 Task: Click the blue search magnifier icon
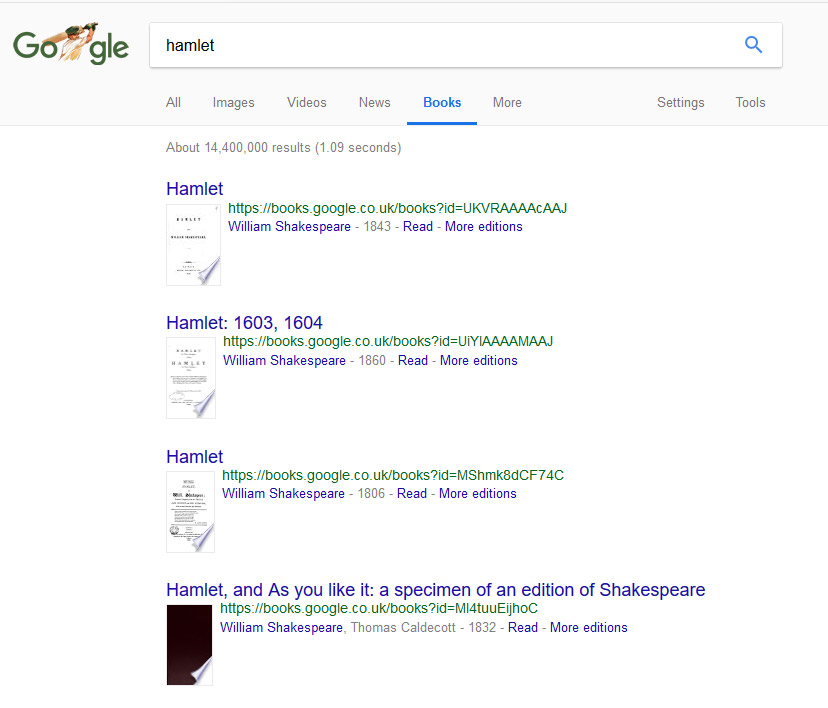753,45
